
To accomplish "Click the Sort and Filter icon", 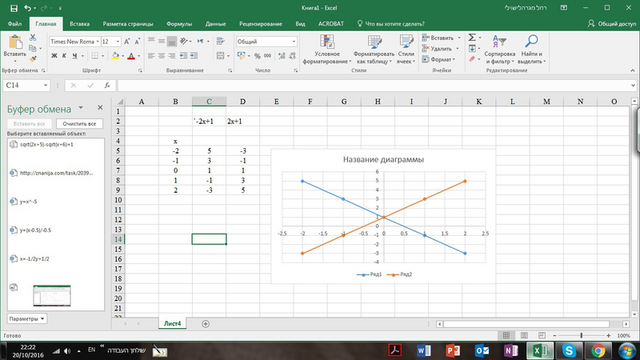I will click(x=499, y=41).
